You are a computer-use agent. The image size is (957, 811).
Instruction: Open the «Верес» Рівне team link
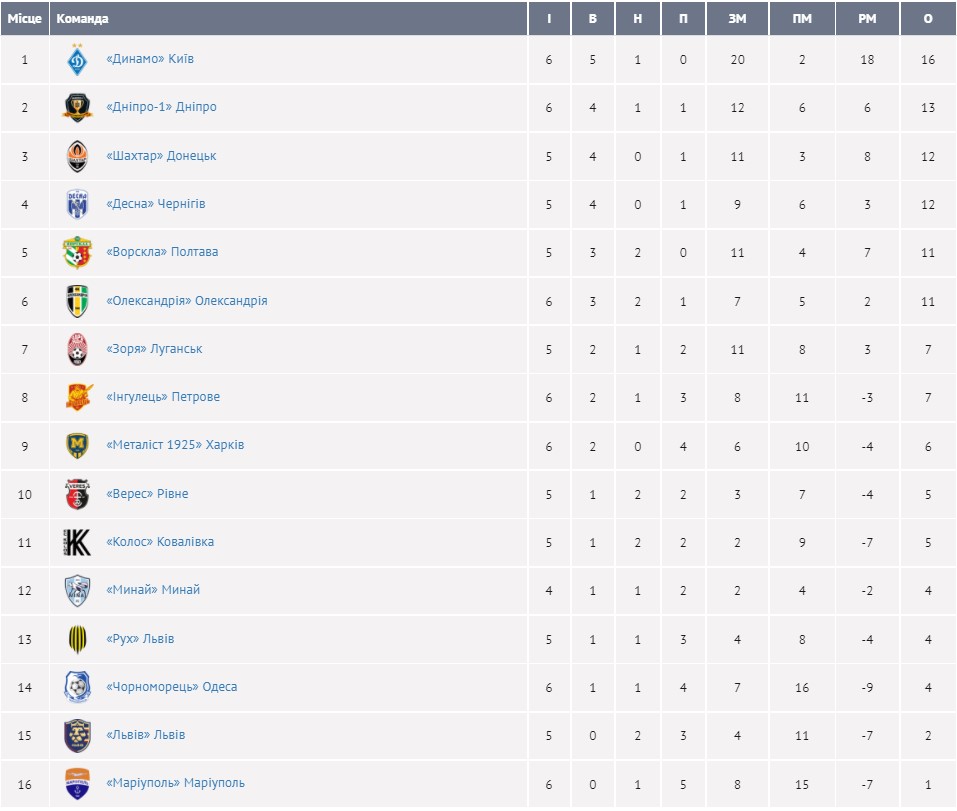click(147, 494)
